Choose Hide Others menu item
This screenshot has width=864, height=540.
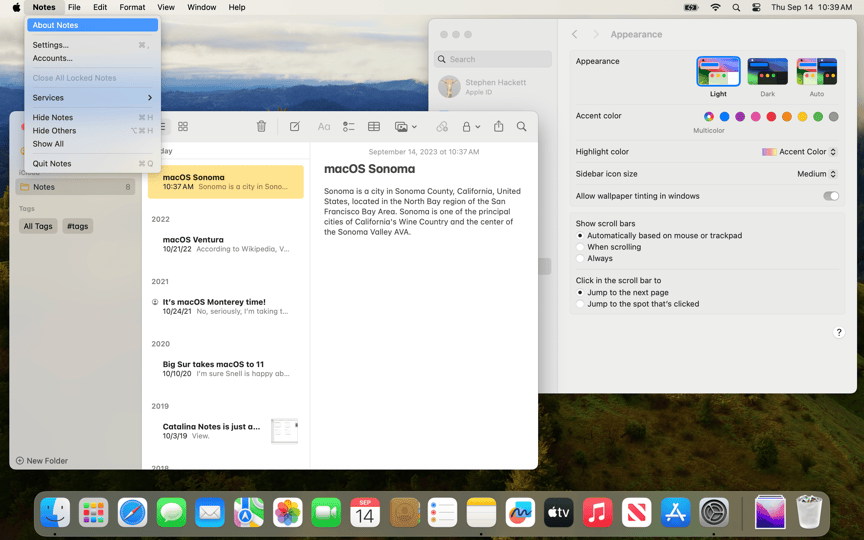[x=93, y=131]
